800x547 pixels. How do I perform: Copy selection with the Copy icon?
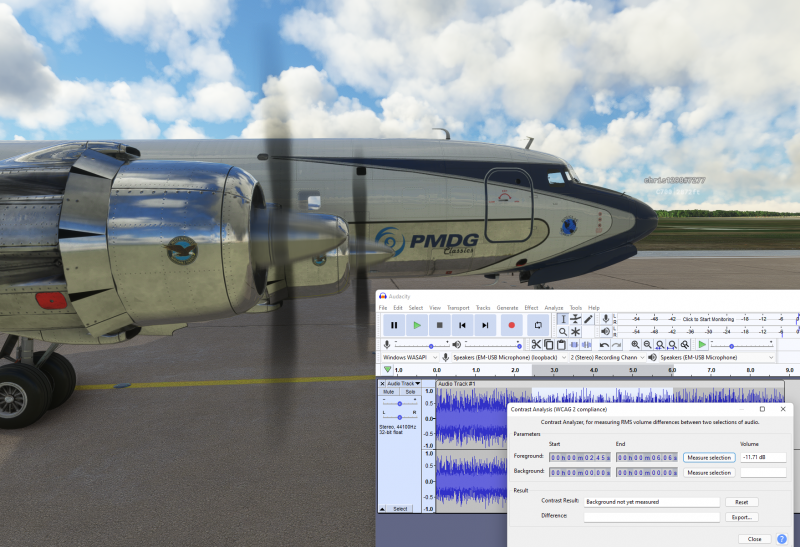(x=548, y=345)
